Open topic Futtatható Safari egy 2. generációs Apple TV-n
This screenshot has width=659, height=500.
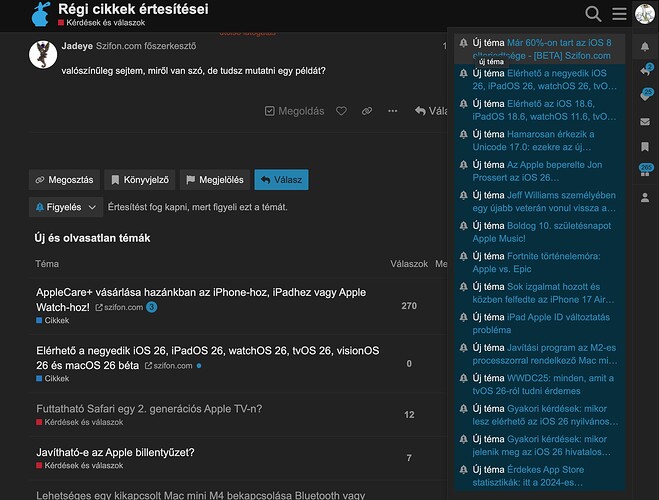coord(149,408)
